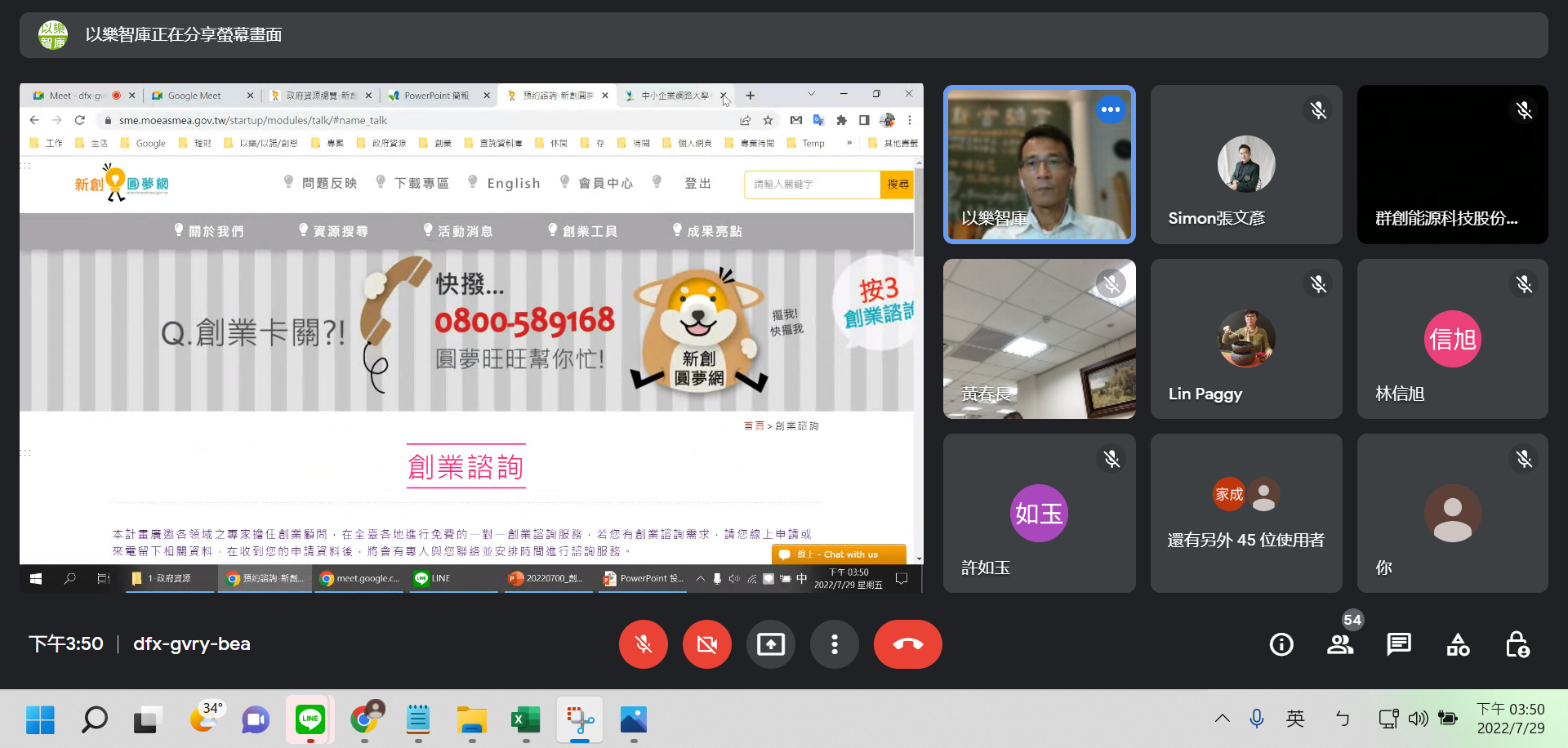Click the present screen icon
This screenshot has width=1568, height=748.
[x=771, y=644]
